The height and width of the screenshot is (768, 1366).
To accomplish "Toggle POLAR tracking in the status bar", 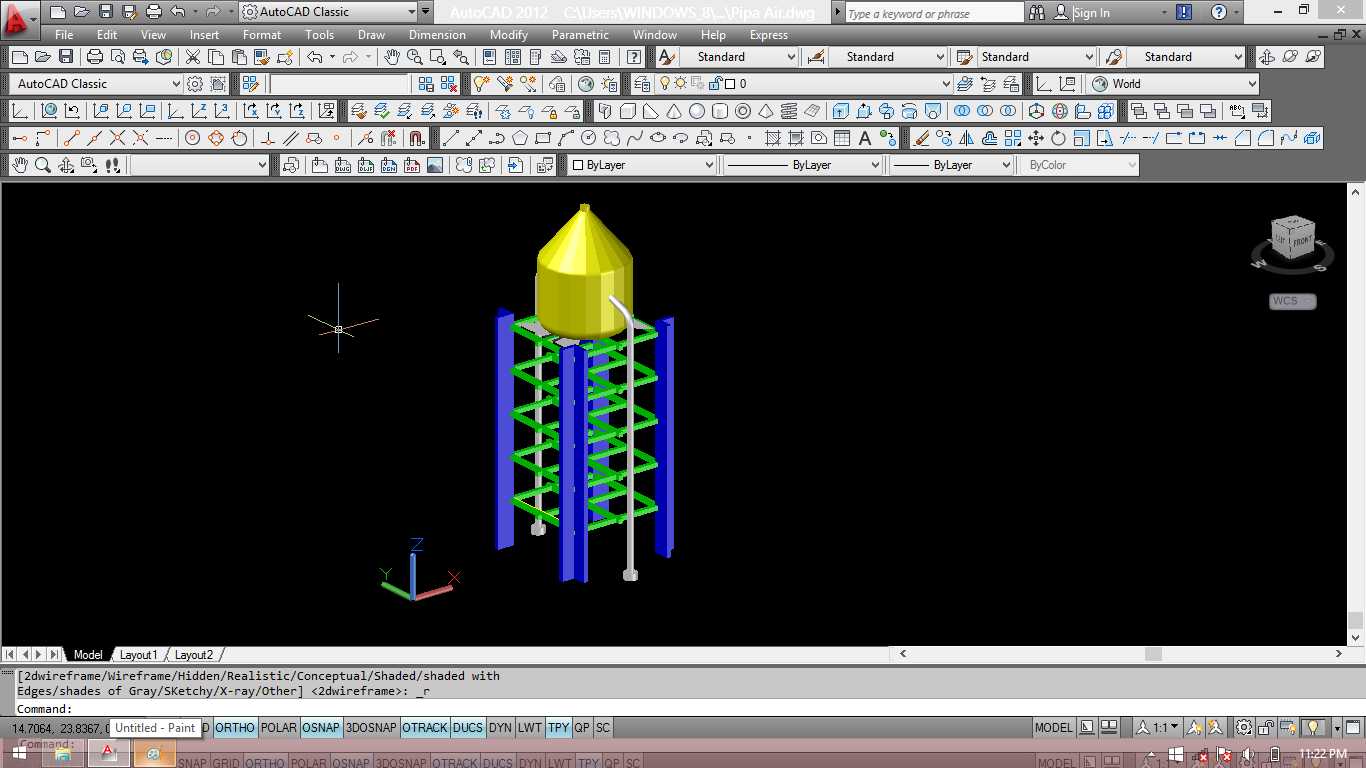I will [x=279, y=728].
